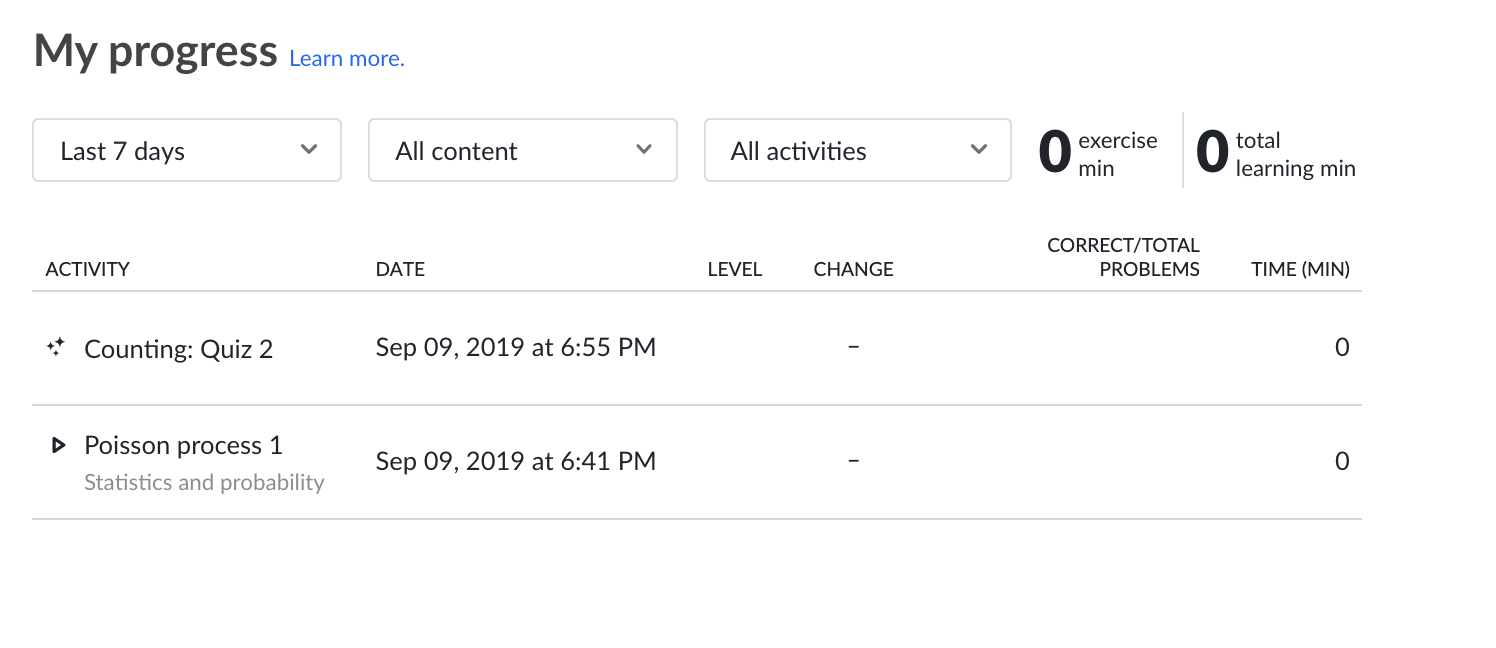Open the Counting: Quiz 2 activity

[x=178, y=349]
